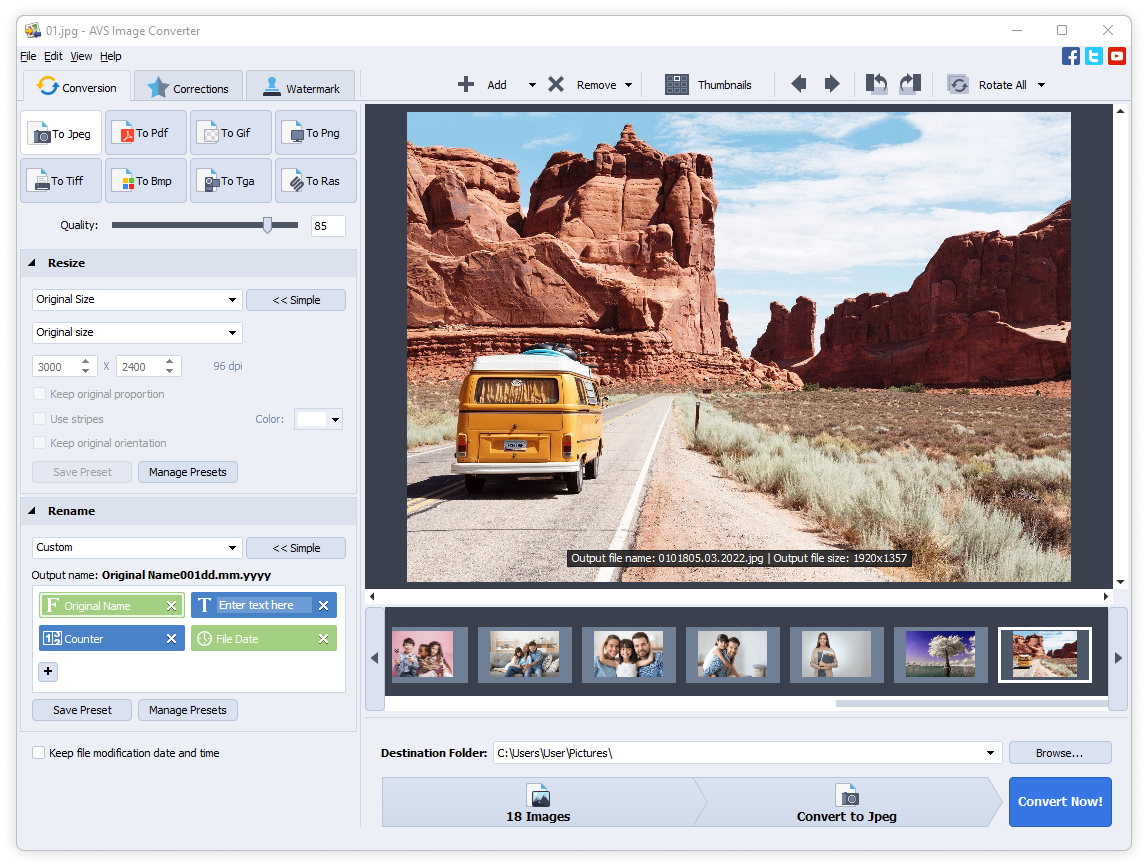1148x868 pixels.
Task: Rotate image clockwise
Action: pos(910,84)
